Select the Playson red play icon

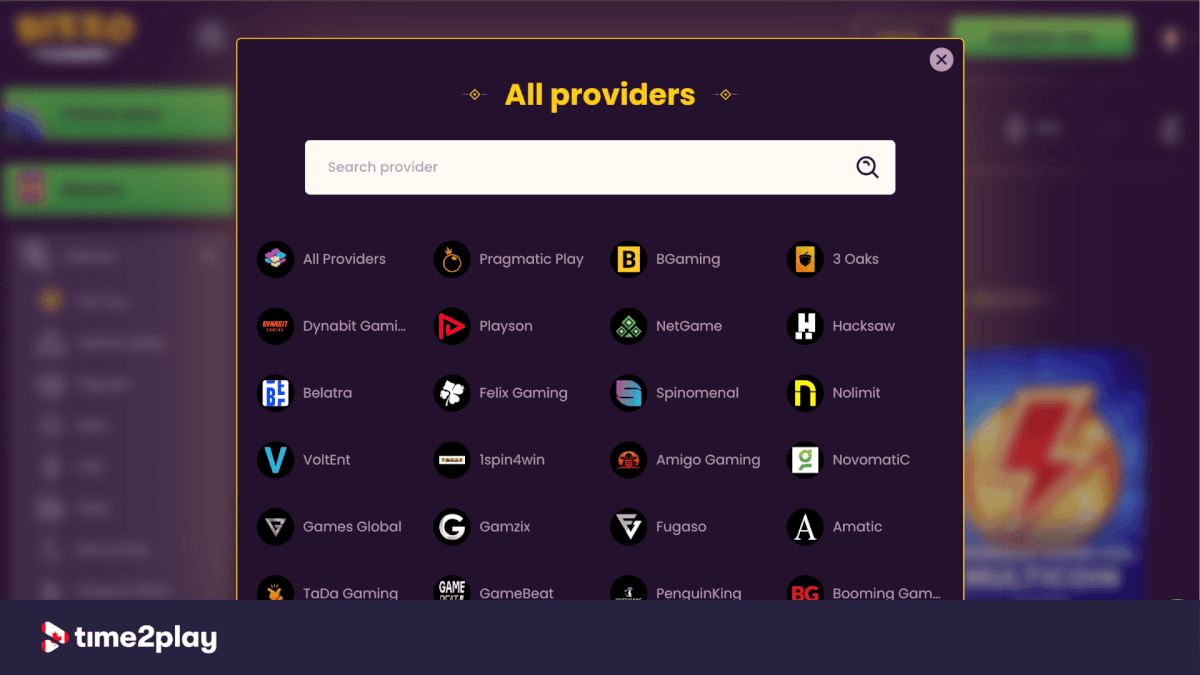[x=452, y=326]
